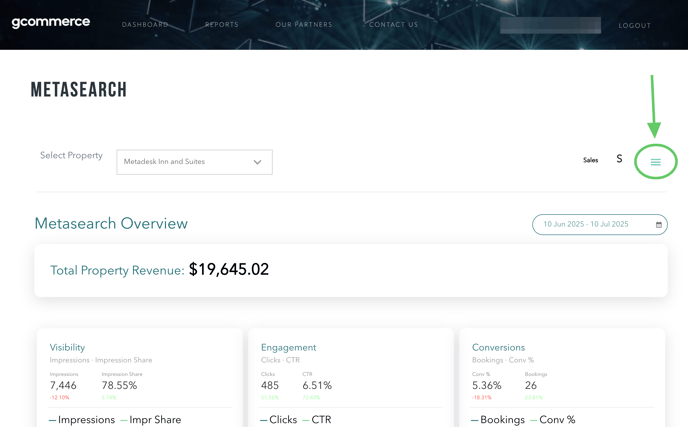Viewport: 688px width, 427px height.
Task: Toggle the Clicks chart series
Action: pyautogui.click(x=281, y=420)
